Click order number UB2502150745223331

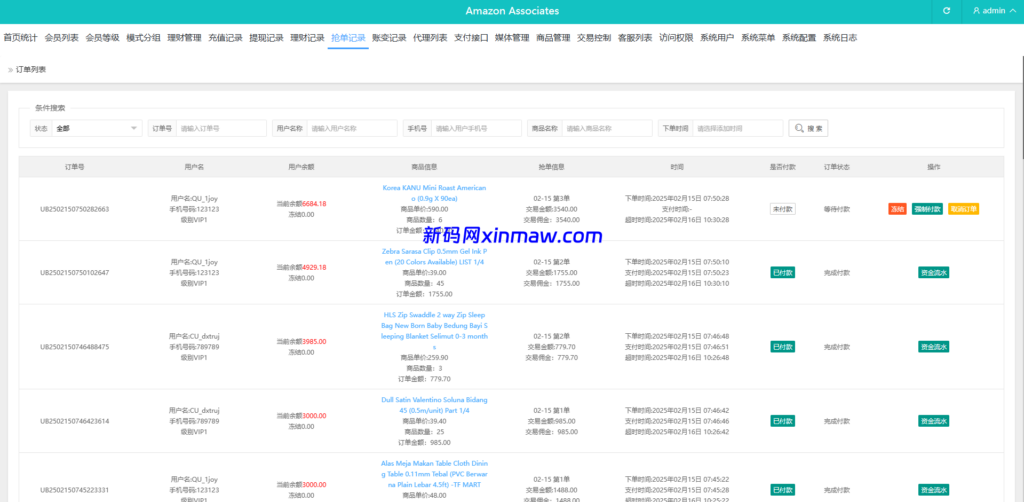coord(74,490)
